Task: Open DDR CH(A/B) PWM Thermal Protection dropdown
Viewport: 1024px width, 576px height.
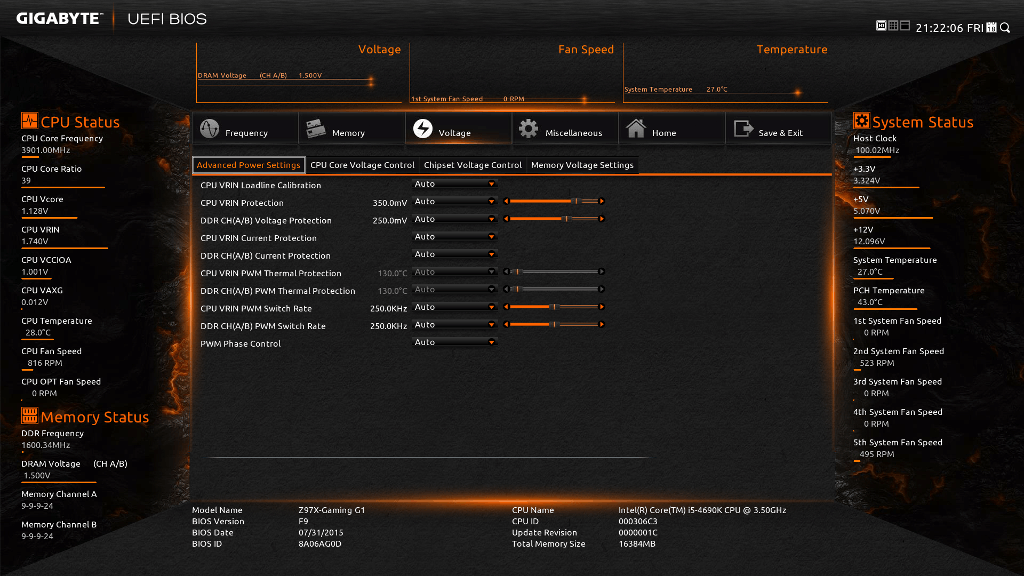Action: (455, 290)
